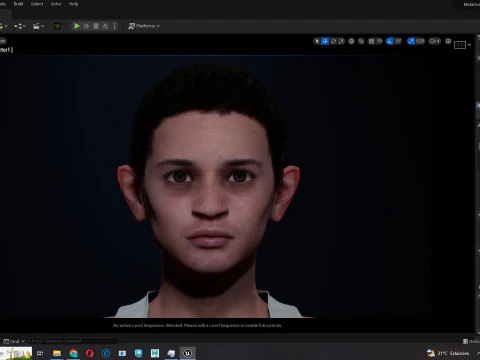Switch to Unreal Engine in the taskbar

[x=188, y=353]
